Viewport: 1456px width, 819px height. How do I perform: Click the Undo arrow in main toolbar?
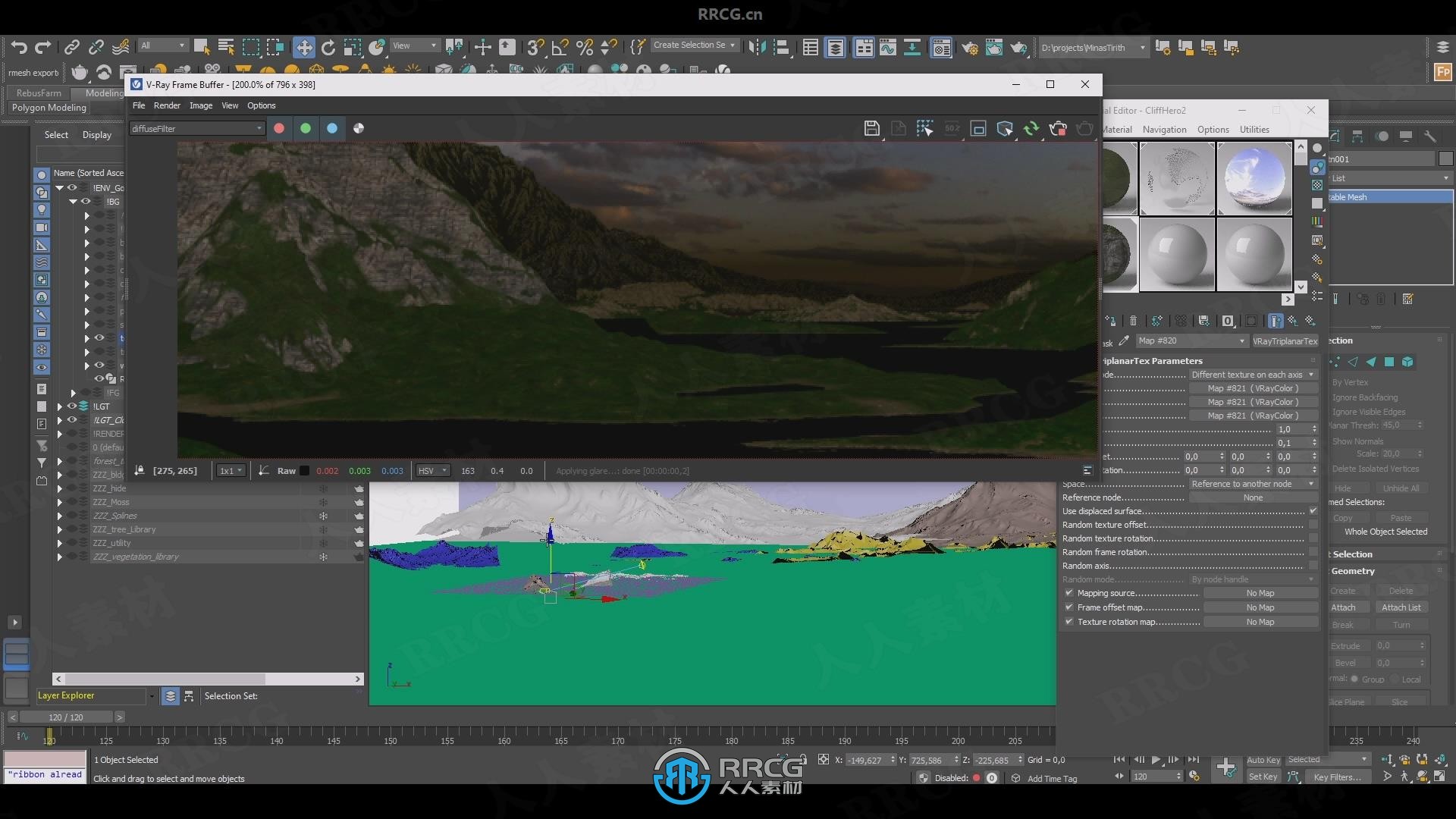click(x=19, y=47)
